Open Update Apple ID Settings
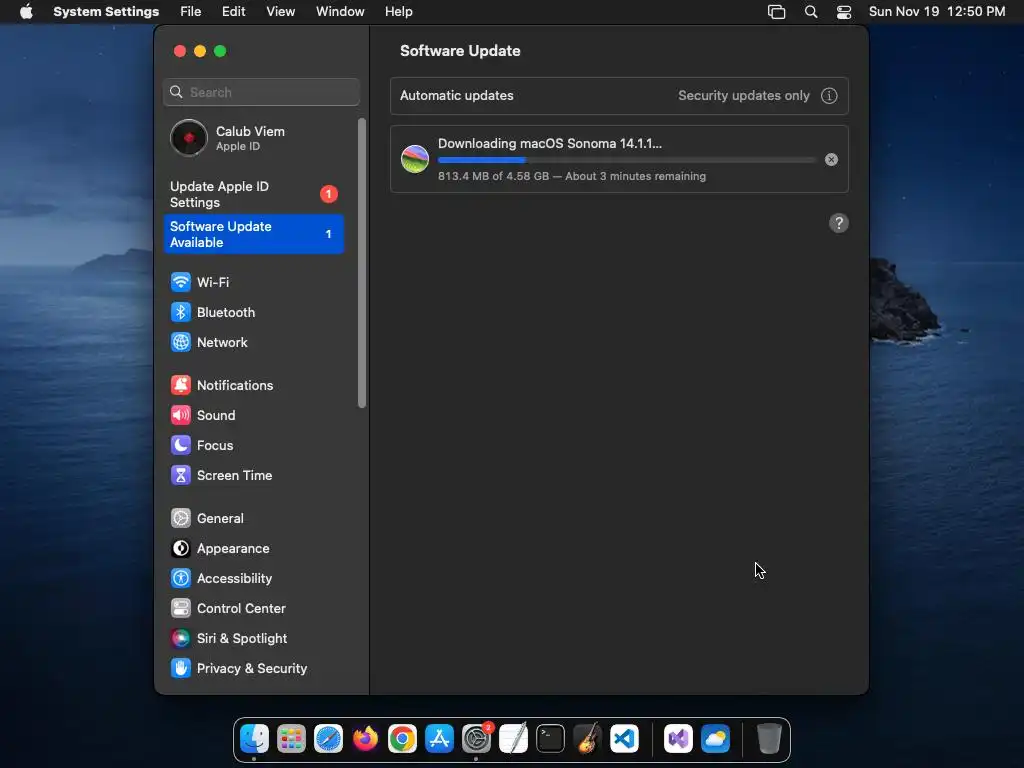1024x768 pixels. pyautogui.click(x=253, y=195)
